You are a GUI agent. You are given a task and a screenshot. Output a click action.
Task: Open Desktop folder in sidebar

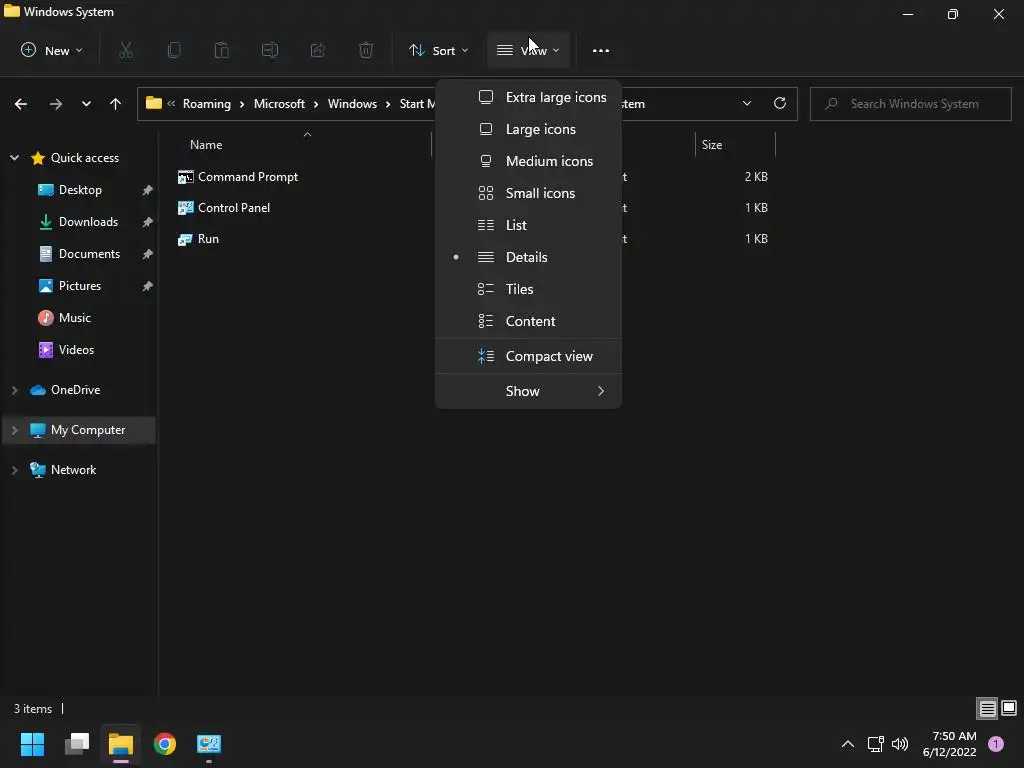coord(80,190)
